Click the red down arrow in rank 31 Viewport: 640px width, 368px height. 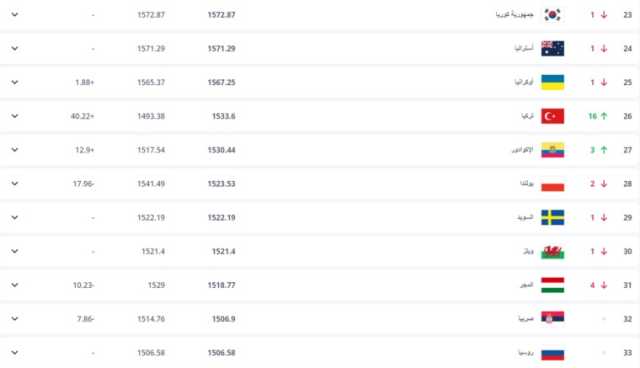pos(604,285)
